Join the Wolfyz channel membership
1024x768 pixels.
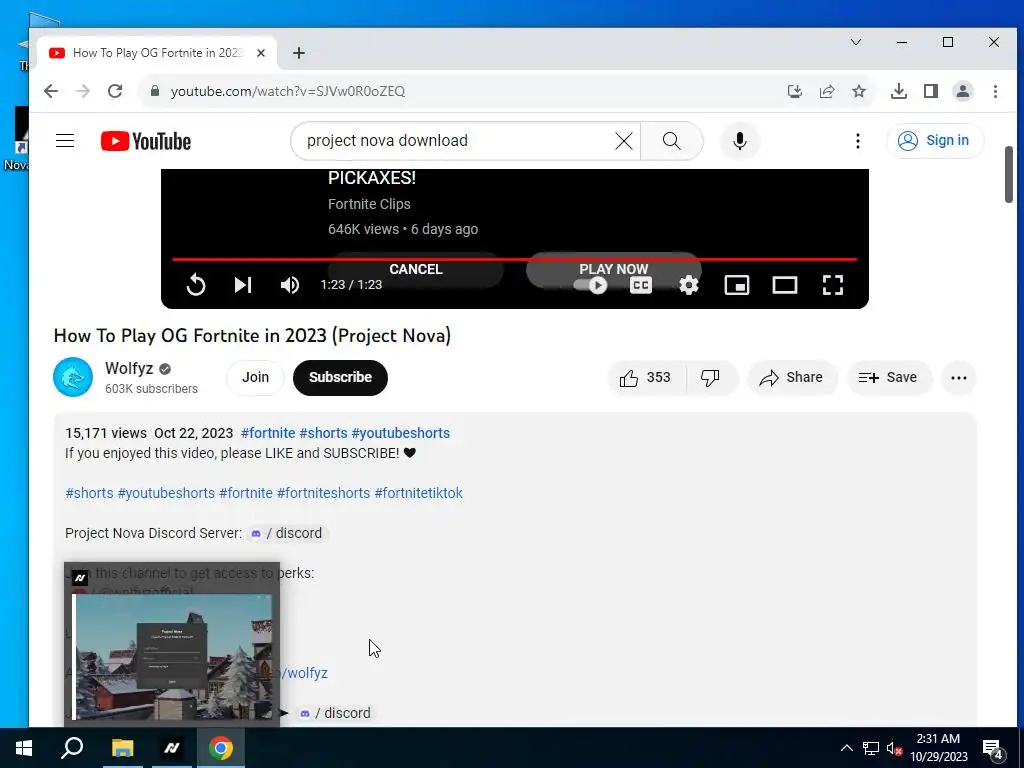pos(255,377)
